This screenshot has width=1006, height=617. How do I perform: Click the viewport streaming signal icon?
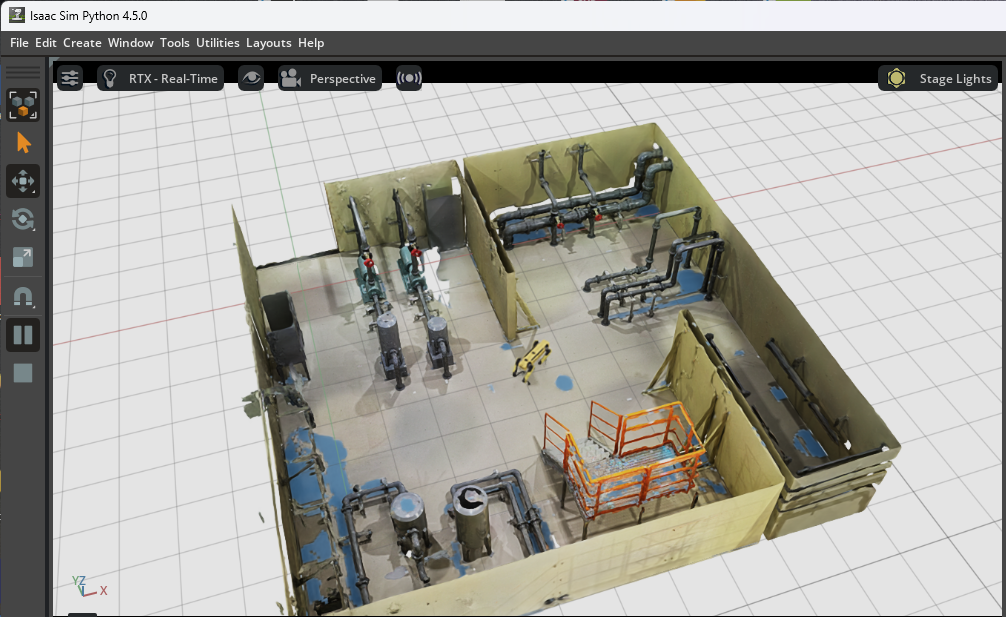click(409, 78)
